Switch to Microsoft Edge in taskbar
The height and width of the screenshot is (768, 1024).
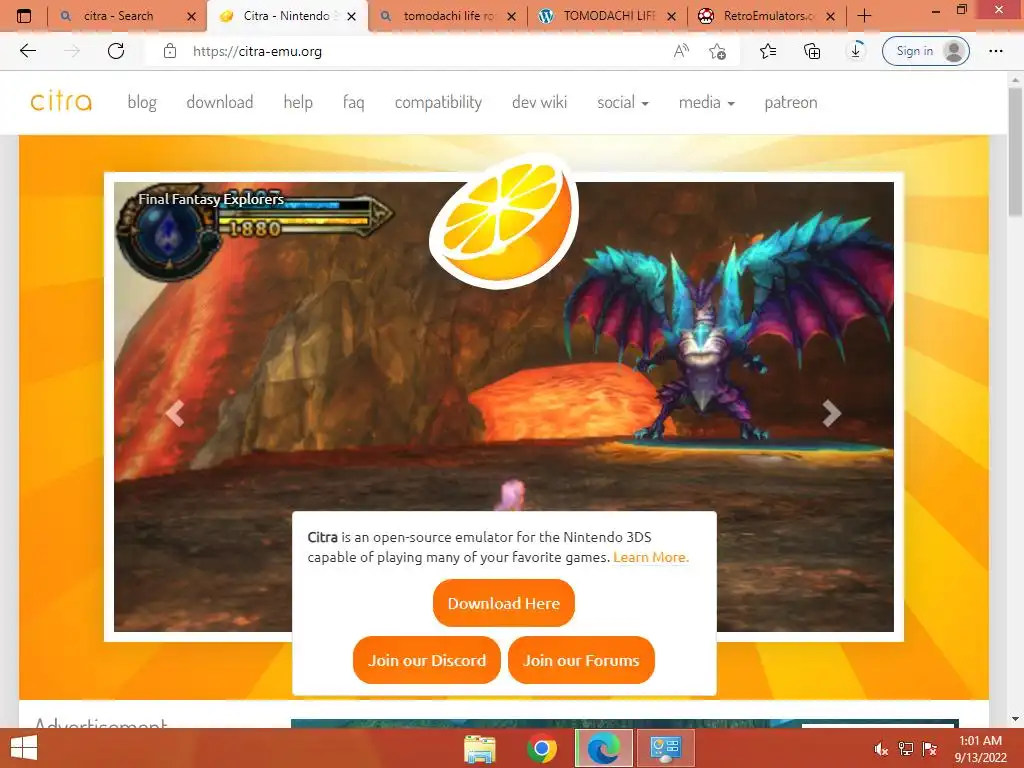pos(603,748)
